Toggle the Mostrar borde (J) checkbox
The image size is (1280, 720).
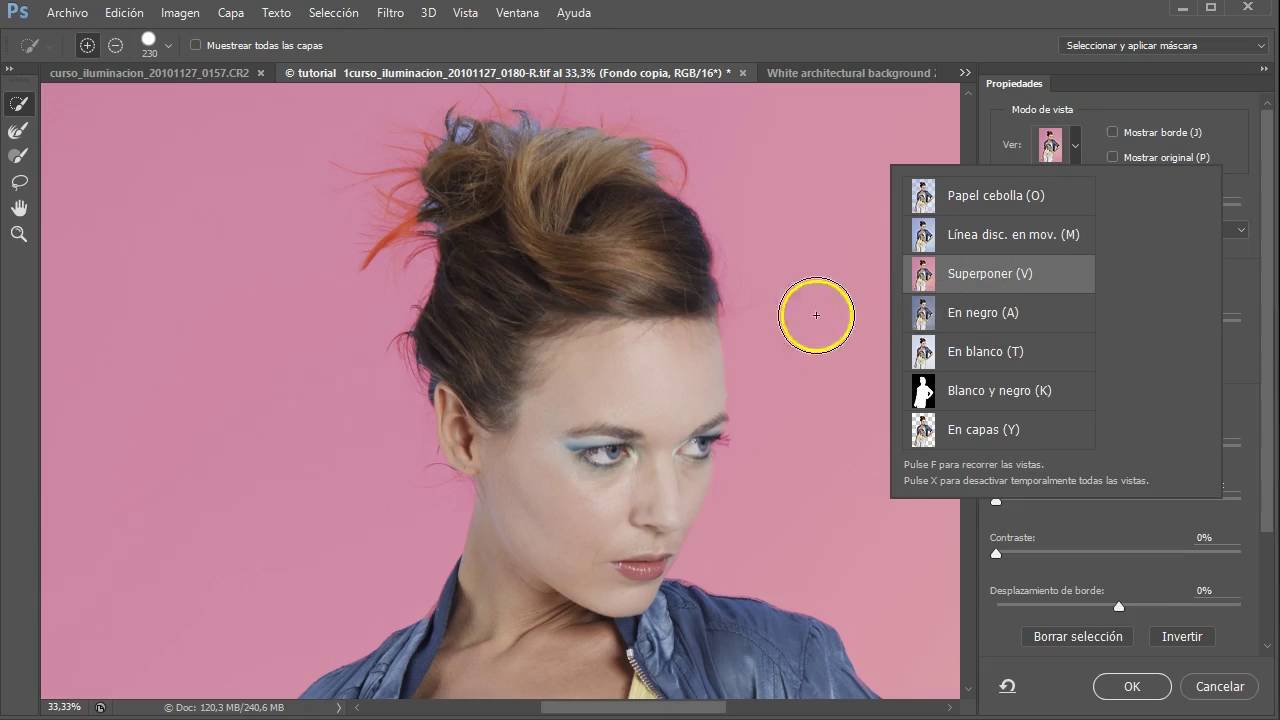[x=1112, y=132]
